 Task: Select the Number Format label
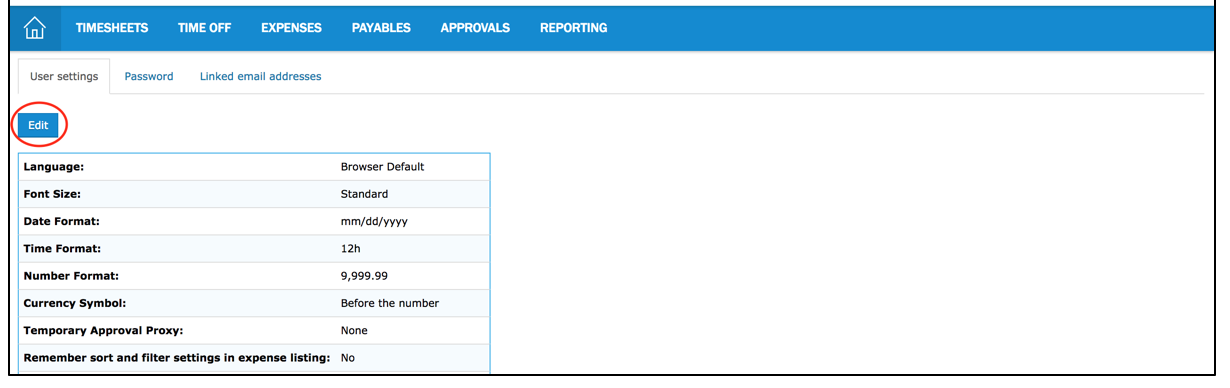pos(71,275)
